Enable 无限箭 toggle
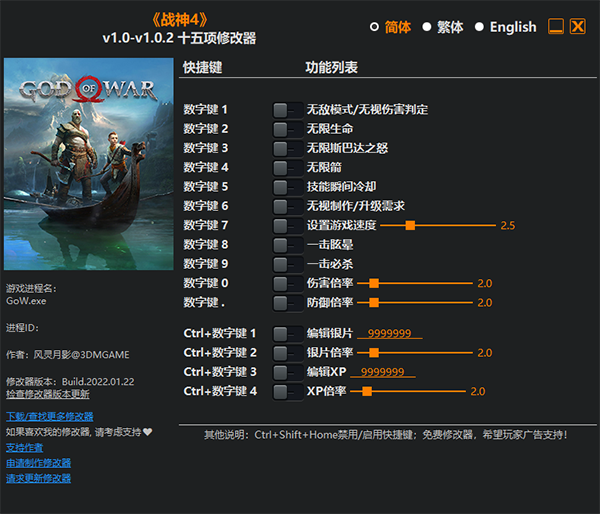Viewport: 600px width, 514px height. (x=288, y=168)
